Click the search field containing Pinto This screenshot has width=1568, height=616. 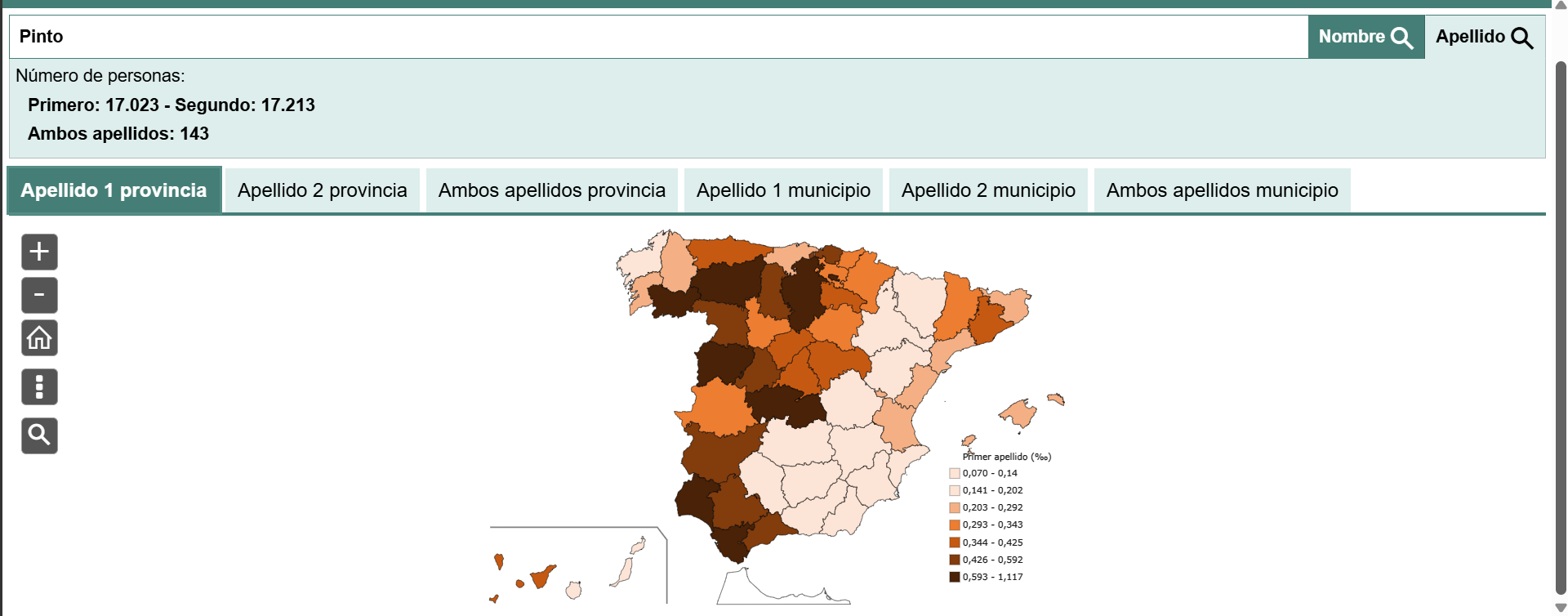[653, 37]
